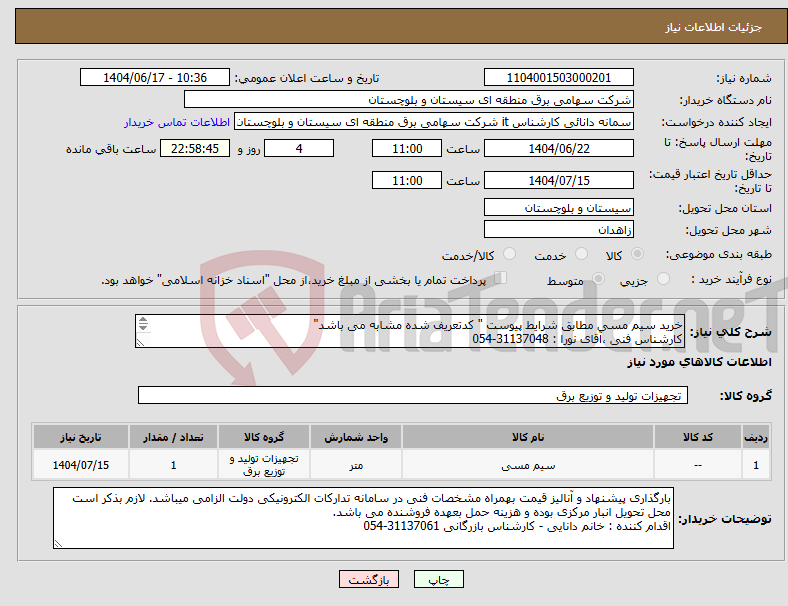Click the price validity time 11:00 field
This screenshot has height=606, width=788.
pos(407,180)
